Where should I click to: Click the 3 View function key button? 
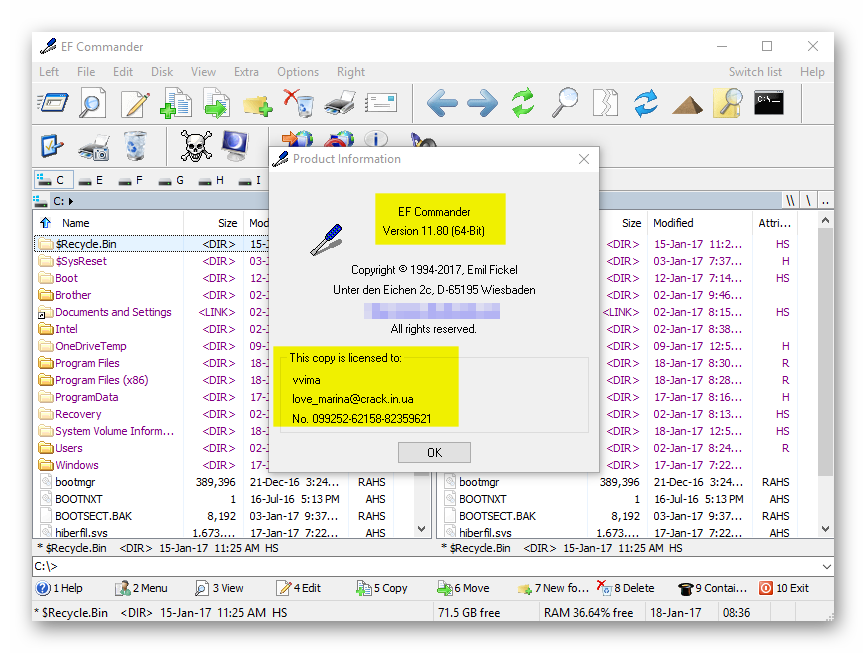point(219,588)
